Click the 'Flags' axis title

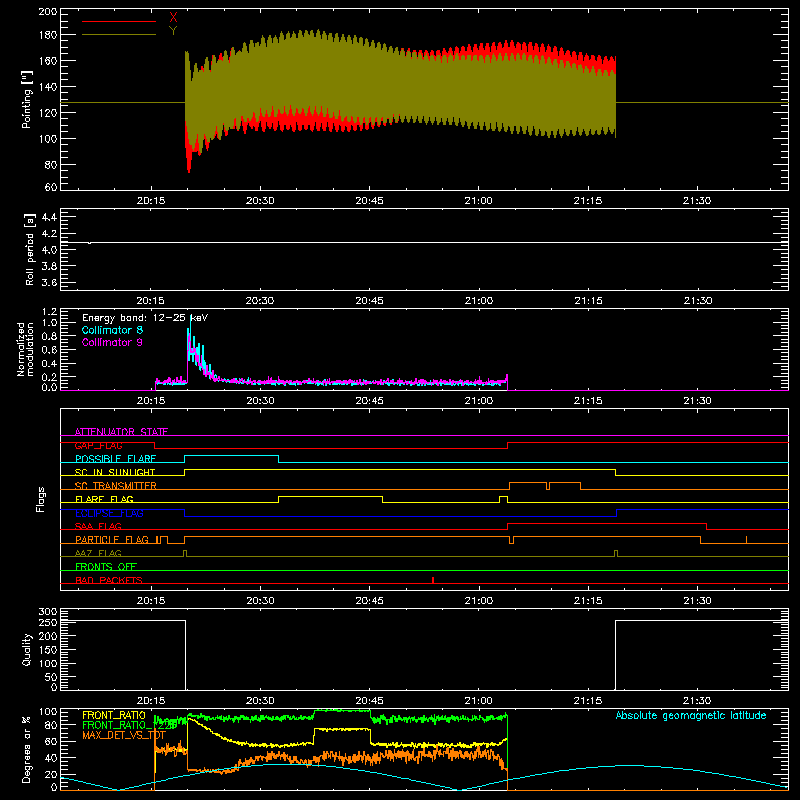[41, 499]
